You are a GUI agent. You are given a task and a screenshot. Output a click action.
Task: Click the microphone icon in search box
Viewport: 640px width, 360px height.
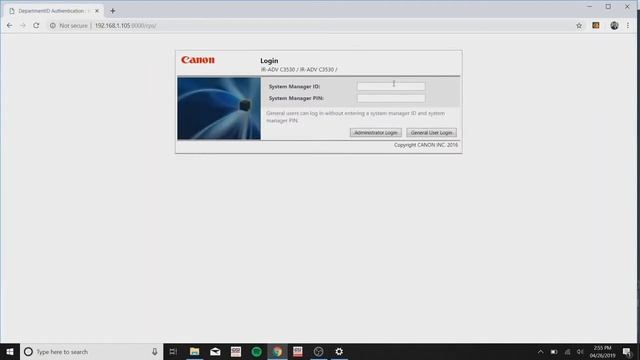[155, 352]
